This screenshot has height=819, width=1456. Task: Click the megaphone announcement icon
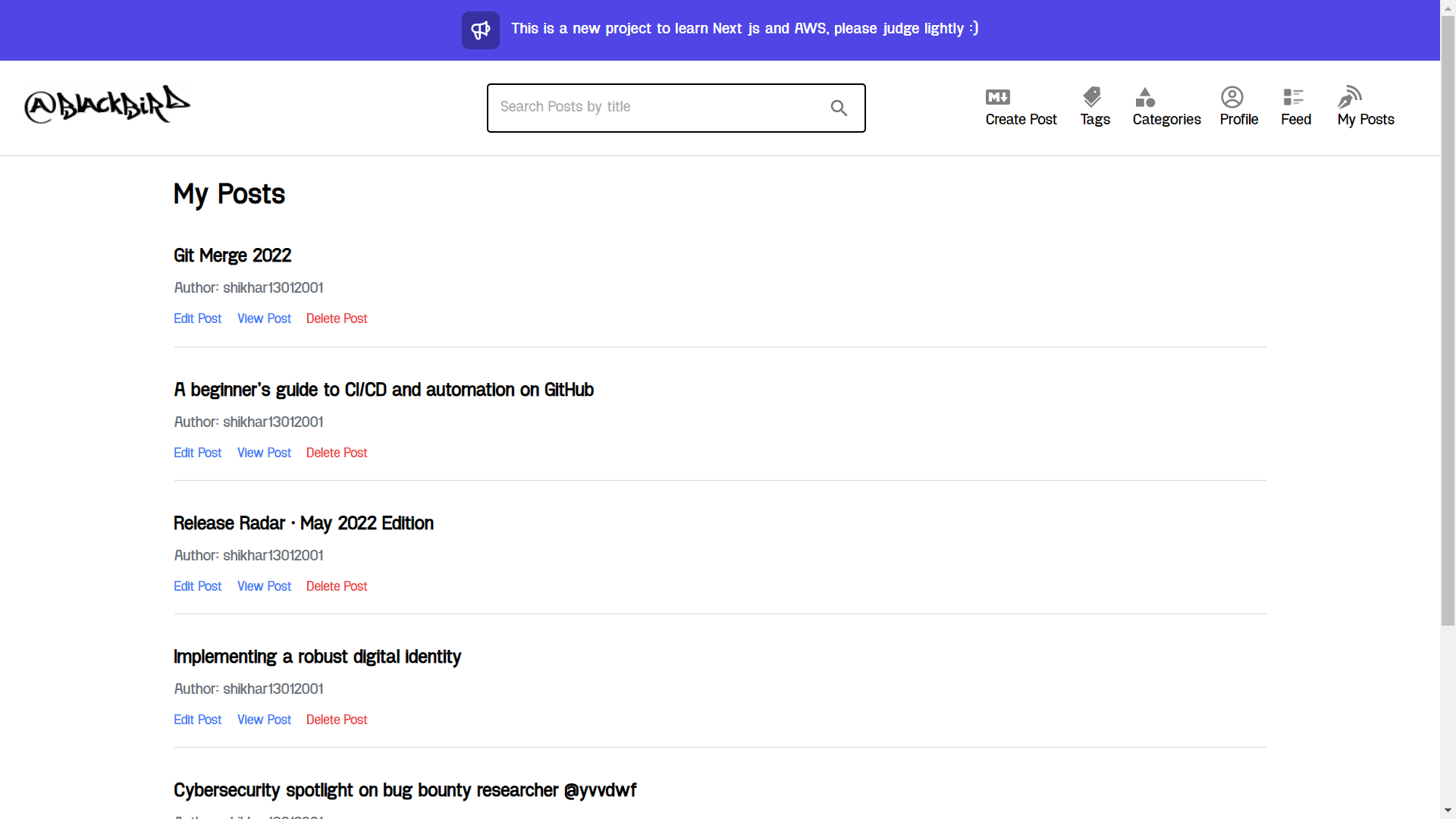pyautogui.click(x=481, y=30)
